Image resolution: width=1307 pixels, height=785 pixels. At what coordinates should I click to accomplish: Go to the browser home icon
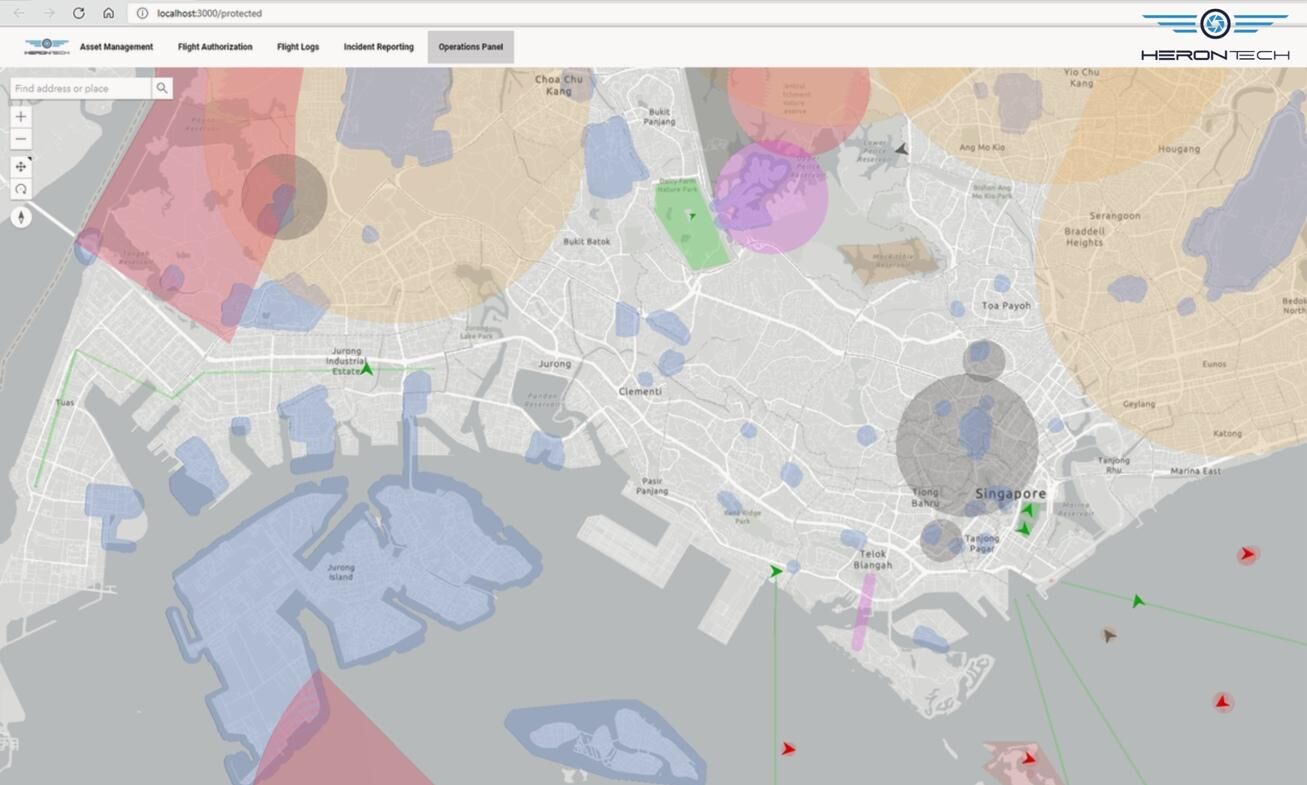108,13
